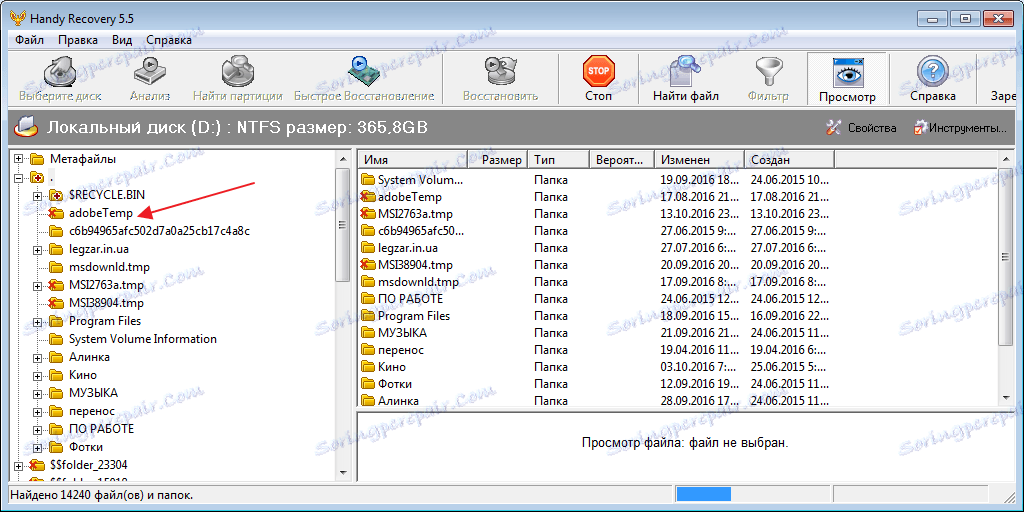This screenshot has height=512, width=1024.
Task: Open the Справка menu in the menu bar
Action: pos(168,40)
